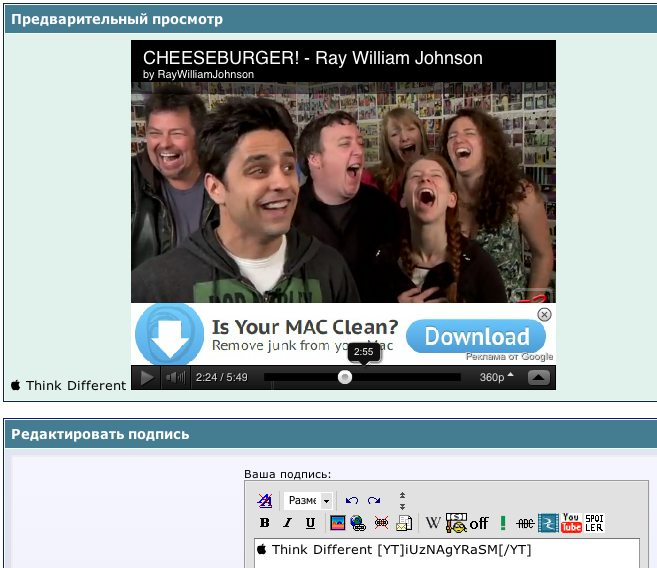Toggle bold formatting

tap(264, 523)
